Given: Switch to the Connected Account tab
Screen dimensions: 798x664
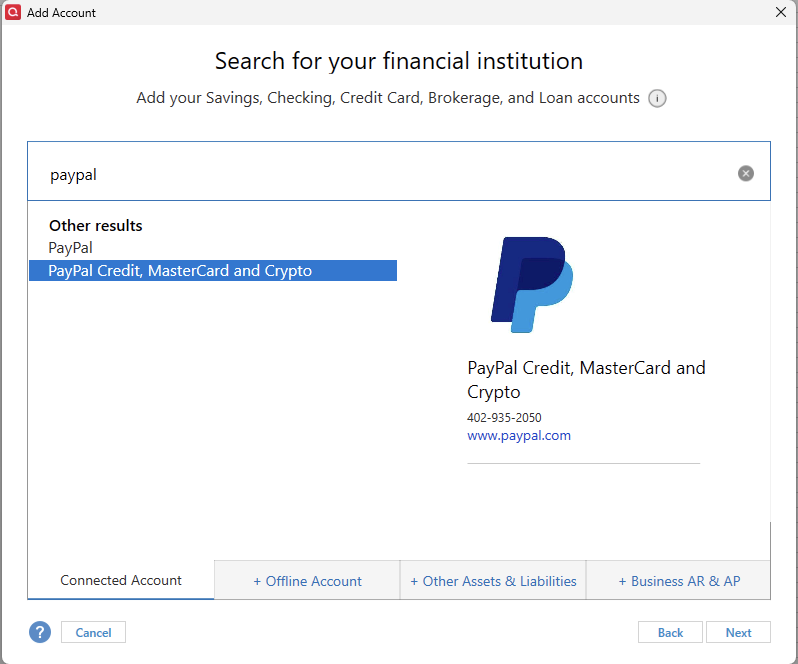Looking at the screenshot, I should pos(121,580).
